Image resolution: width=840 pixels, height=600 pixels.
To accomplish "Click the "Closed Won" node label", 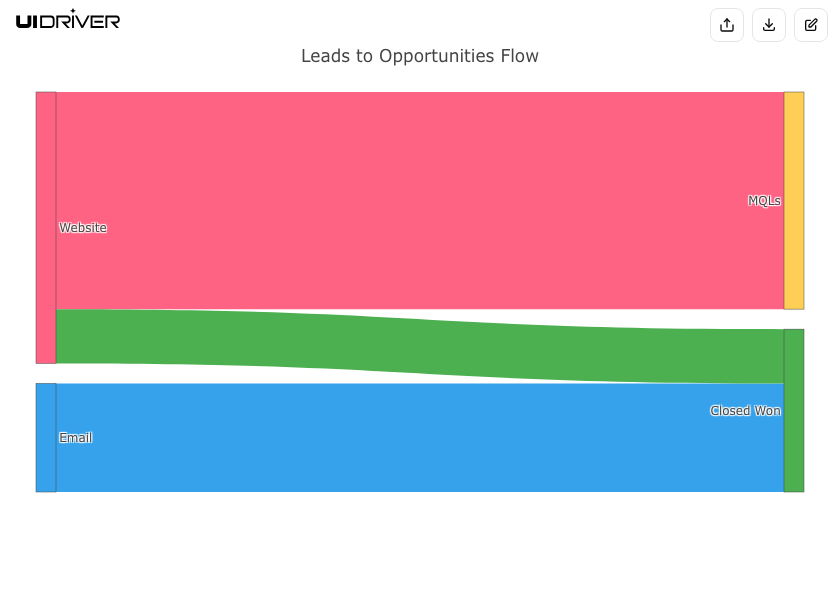I will click(x=745, y=411).
